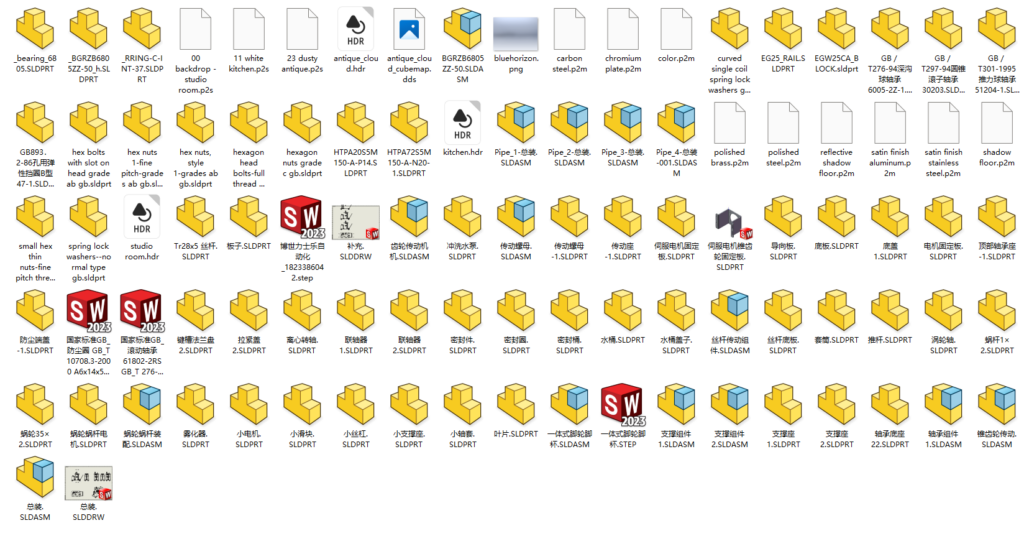Click the 伺服电机锥齿轮固定板.SLDPRT gray part preview icon
The height and width of the screenshot is (546, 1024).
[731, 223]
